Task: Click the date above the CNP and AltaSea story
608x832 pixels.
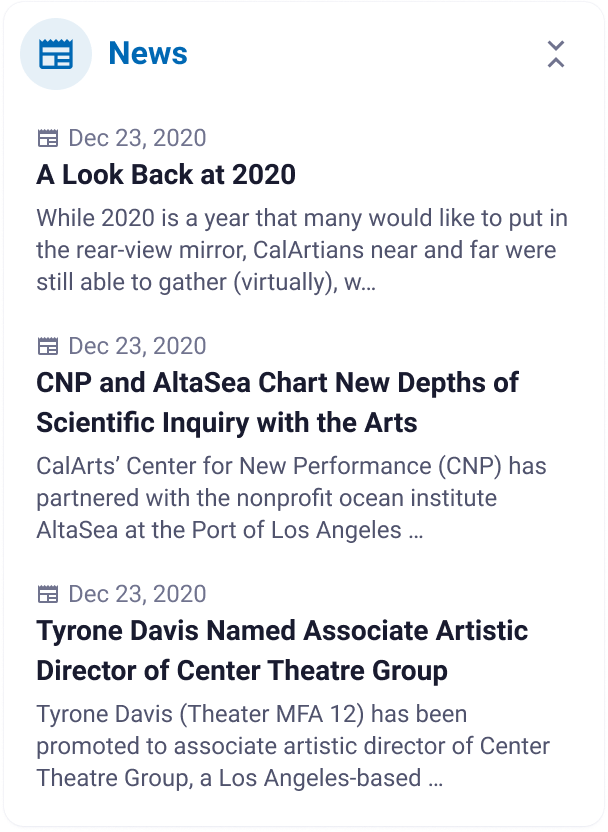Action: [x=137, y=347]
